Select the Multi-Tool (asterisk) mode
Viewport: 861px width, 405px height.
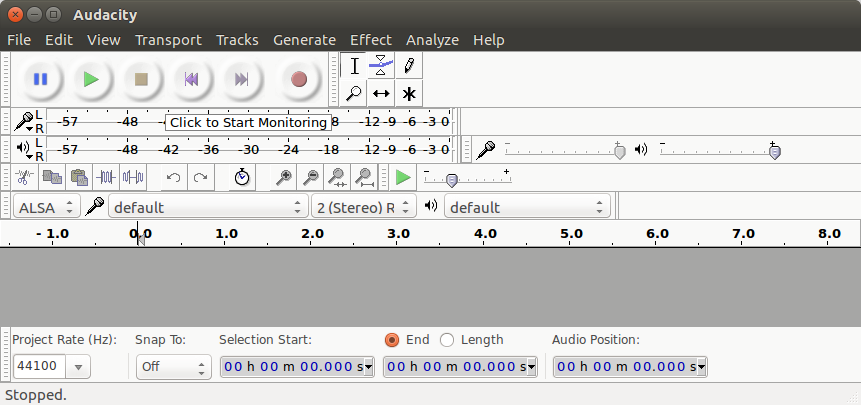pyautogui.click(x=409, y=94)
